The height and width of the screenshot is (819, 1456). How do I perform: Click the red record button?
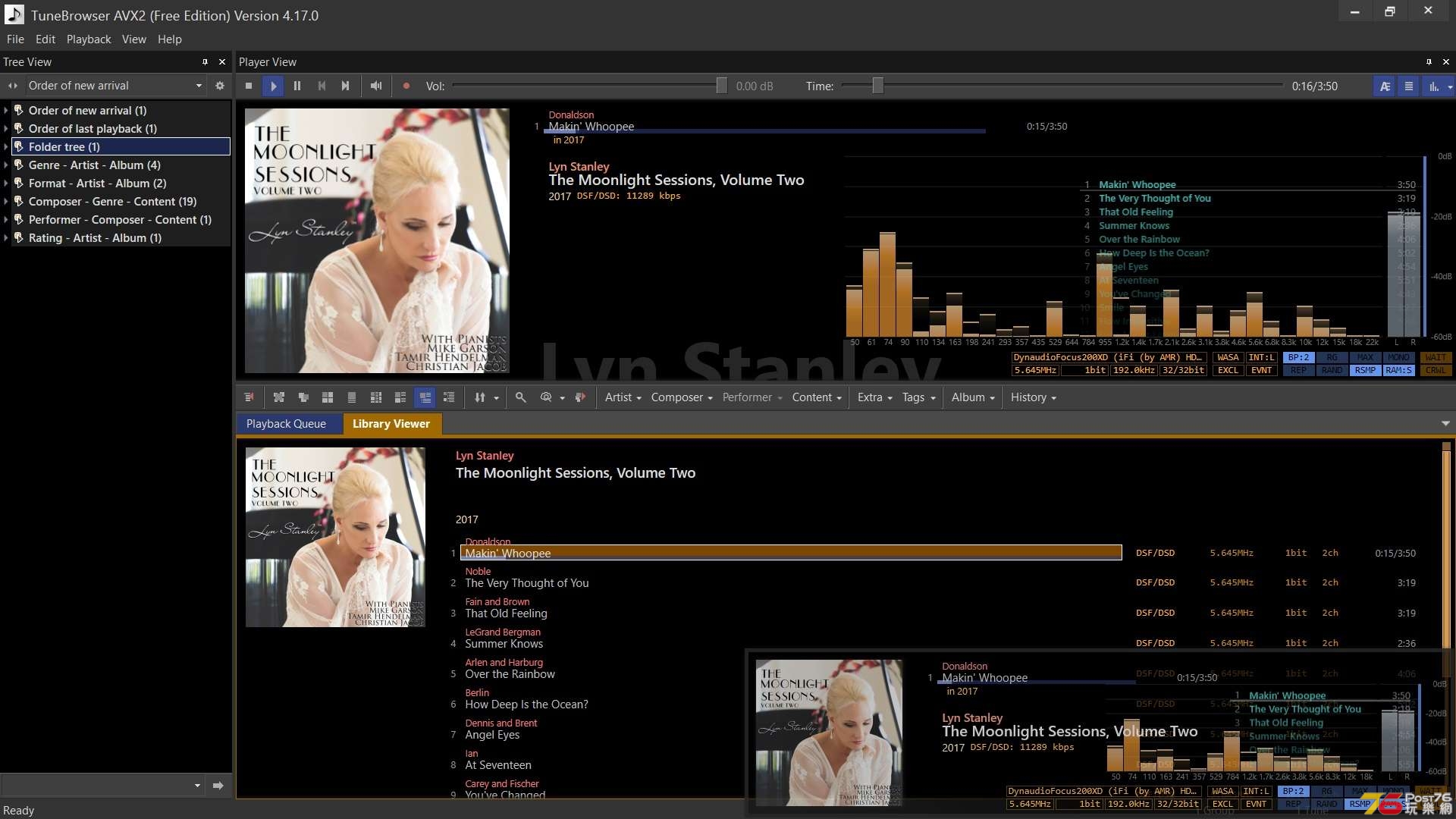coord(406,86)
